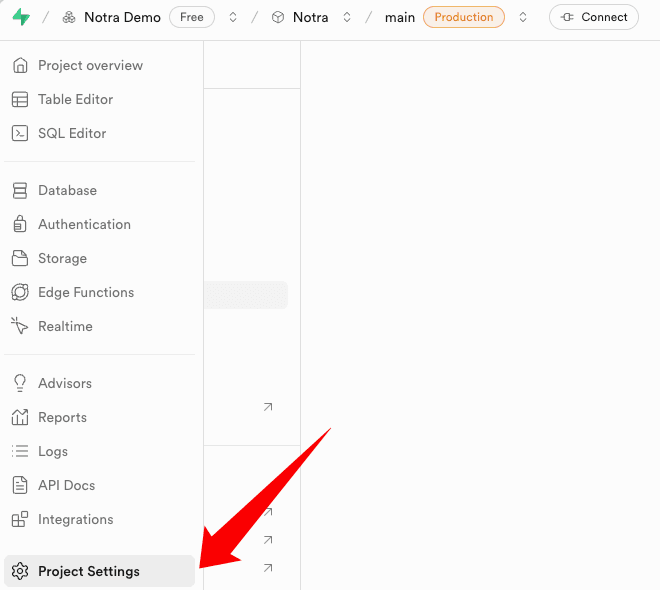Select Logs in the sidebar
This screenshot has height=590, width=660.
tap(53, 452)
